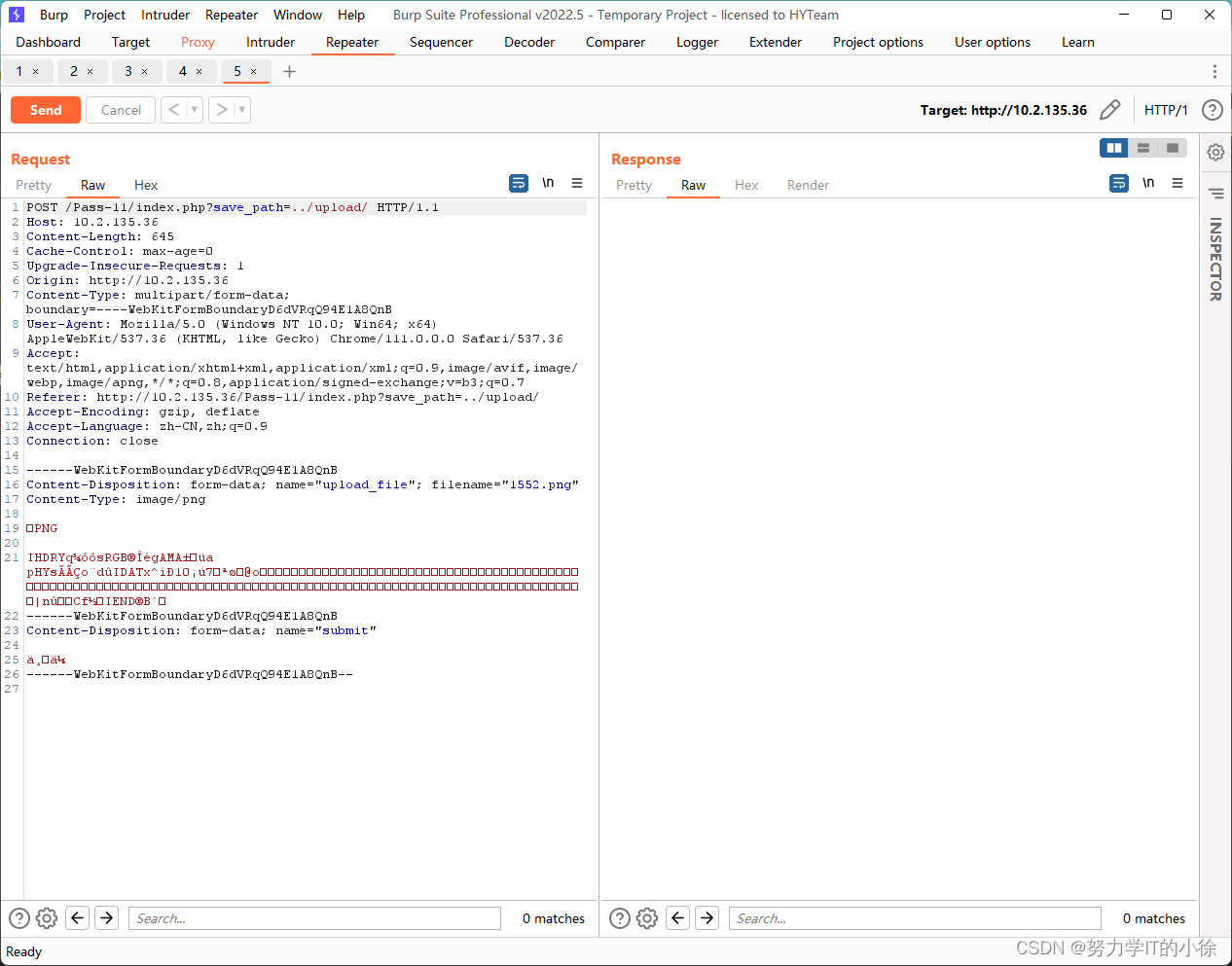The image size is (1232, 966).
Task: Open the Burp menu
Action: tap(54, 15)
